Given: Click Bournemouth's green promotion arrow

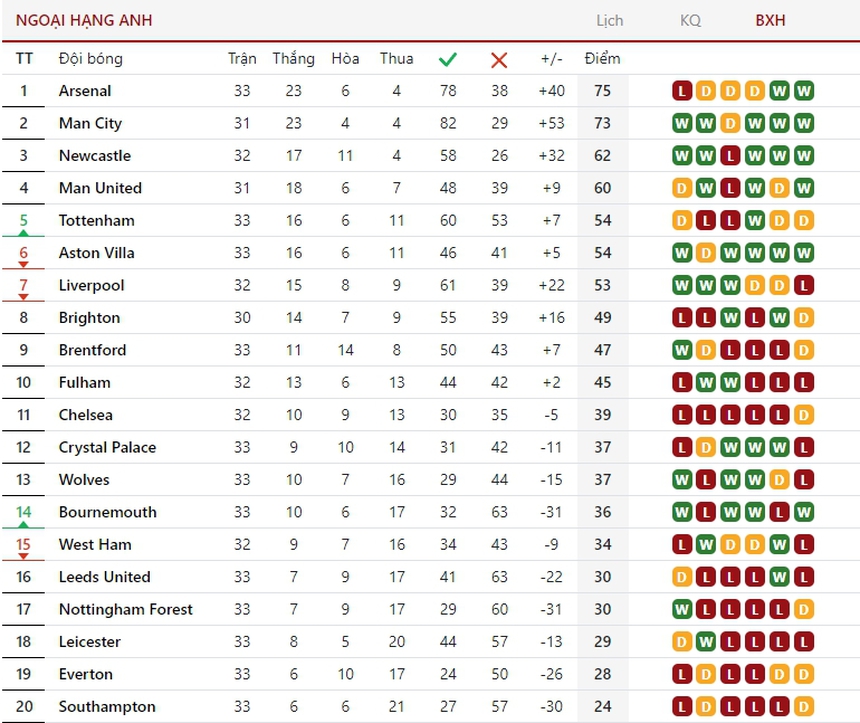Looking at the screenshot, I should click(x=25, y=523).
